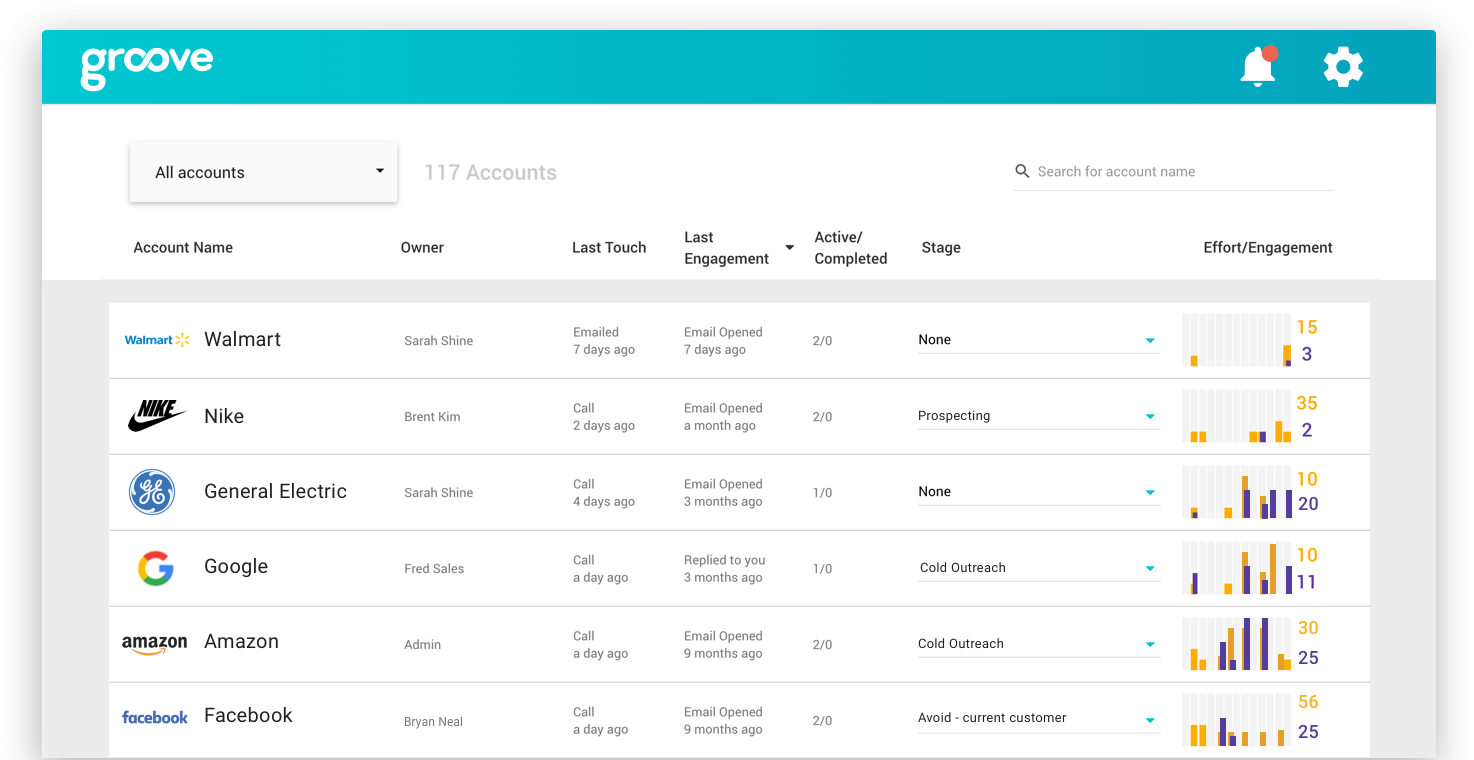The height and width of the screenshot is (760, 1474).
Task: Click Google's Replied to you engagement
Action: (x=724, y=569)
